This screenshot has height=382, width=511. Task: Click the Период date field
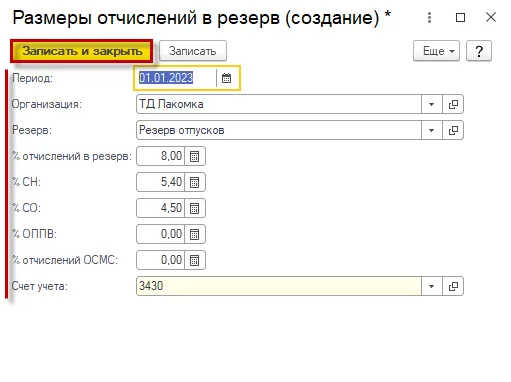click(x=176, y=78)
